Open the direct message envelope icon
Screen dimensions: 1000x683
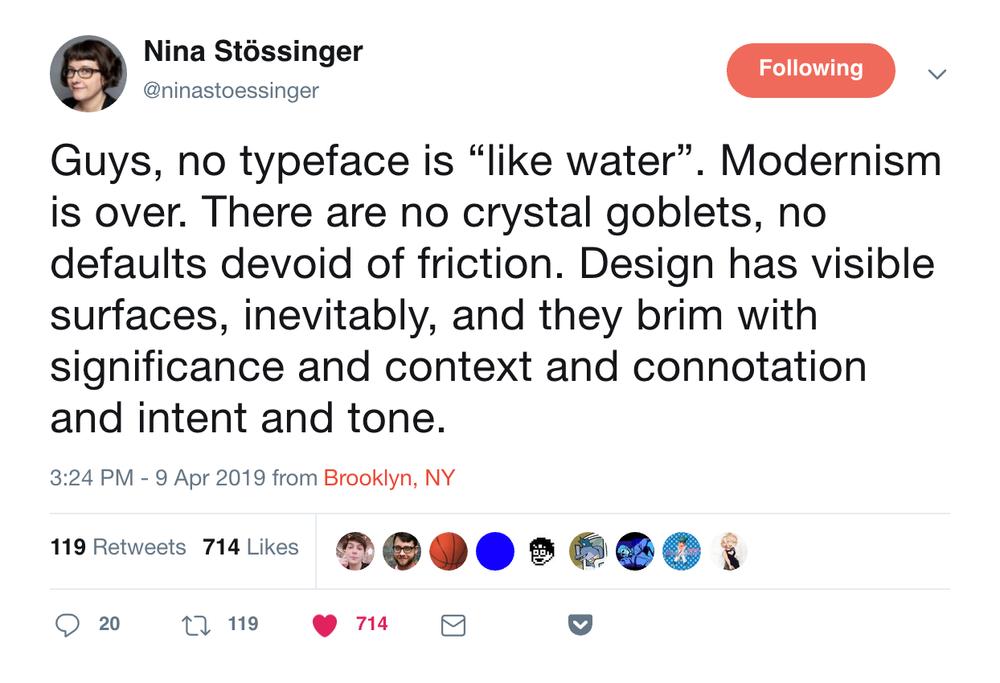click(453, 626)
